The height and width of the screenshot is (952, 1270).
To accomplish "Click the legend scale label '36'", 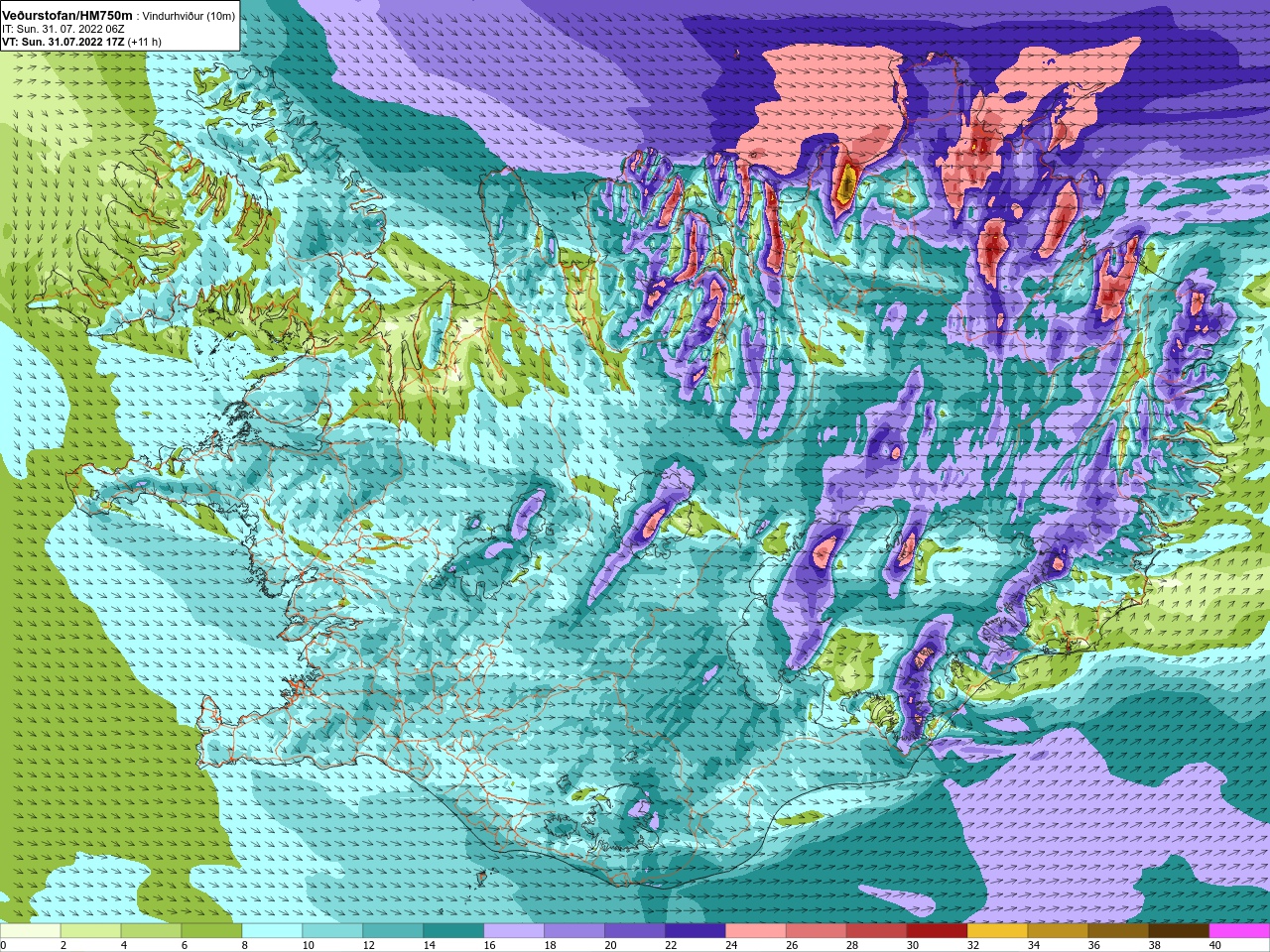I will (1094, 945).
